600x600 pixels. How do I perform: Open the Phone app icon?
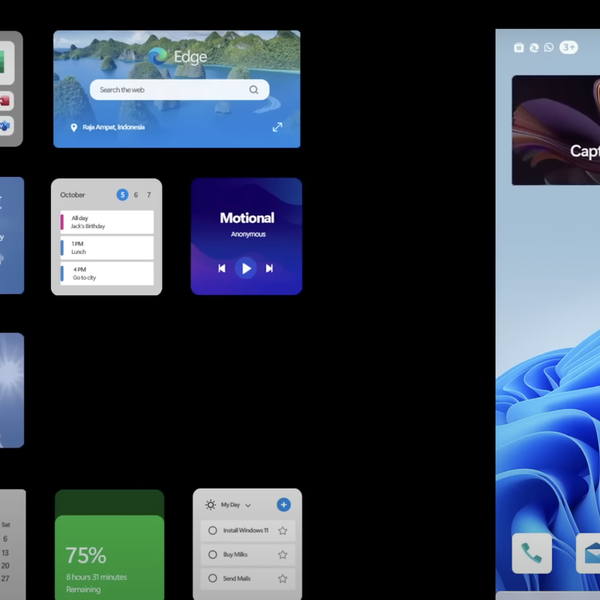(x=531, y=553)
